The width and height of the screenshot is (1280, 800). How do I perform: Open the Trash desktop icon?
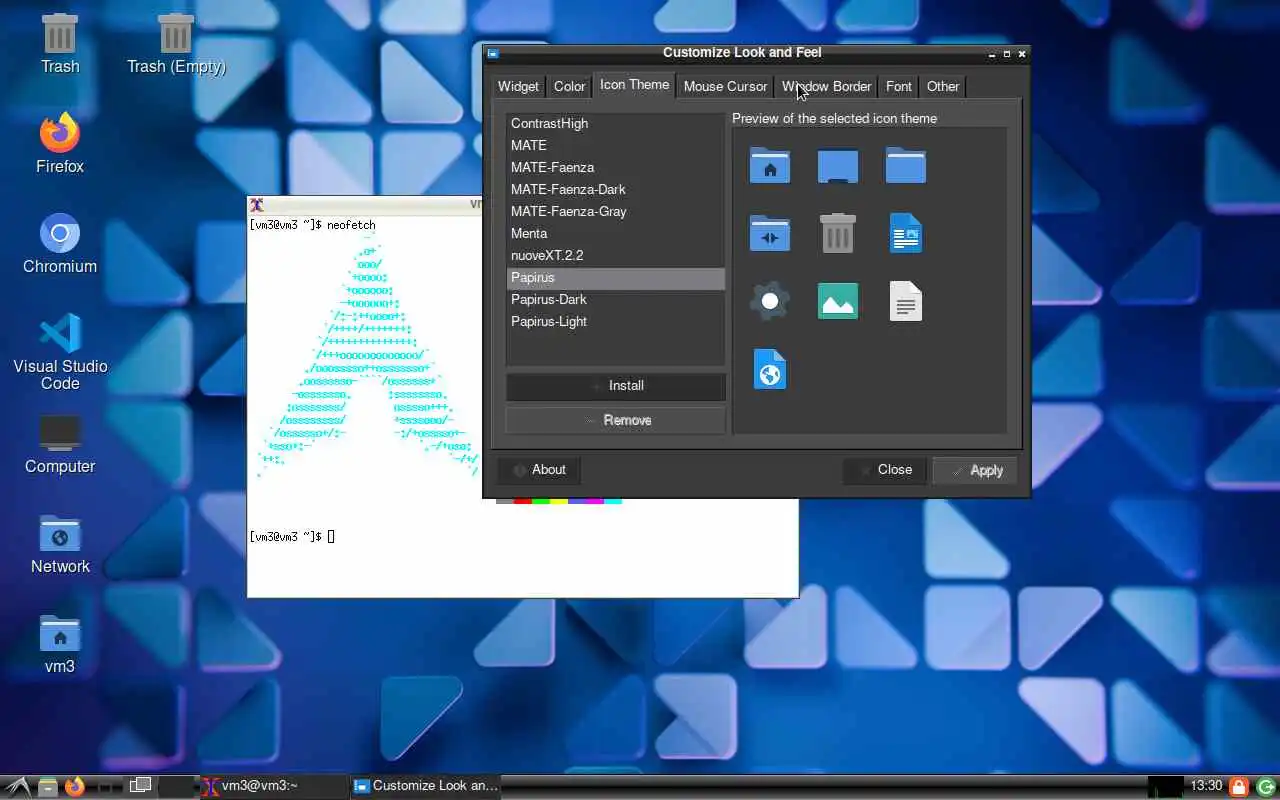point(60,43)
